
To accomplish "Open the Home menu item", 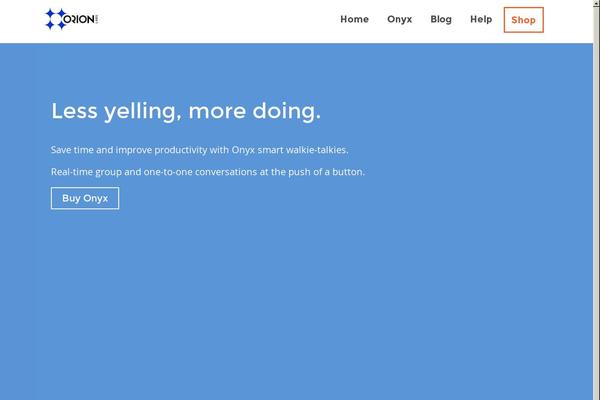I will pos(354,19).
